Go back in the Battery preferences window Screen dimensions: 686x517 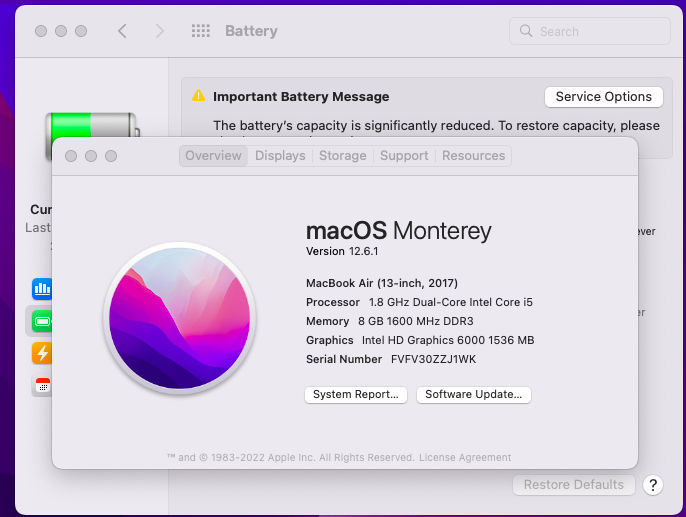tap(122, 31)
